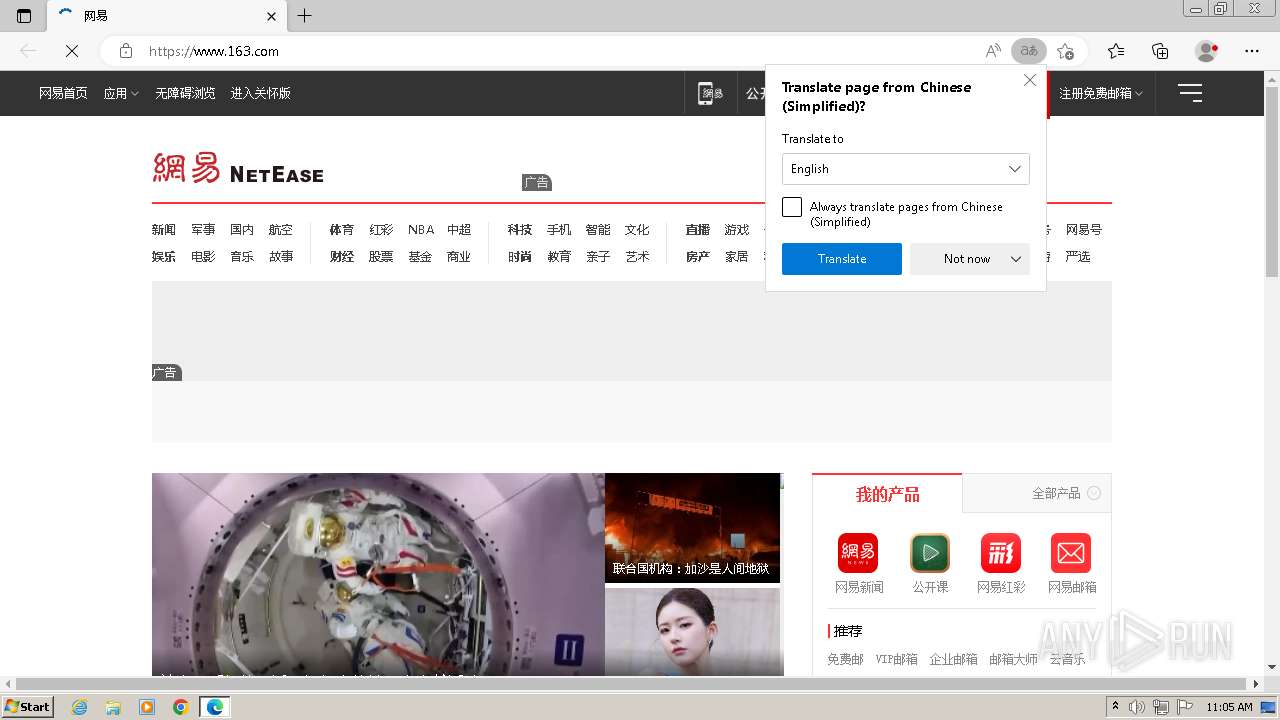Click the Translate button
Screen dimensions: 1280x720
click(x=842, y=259)
